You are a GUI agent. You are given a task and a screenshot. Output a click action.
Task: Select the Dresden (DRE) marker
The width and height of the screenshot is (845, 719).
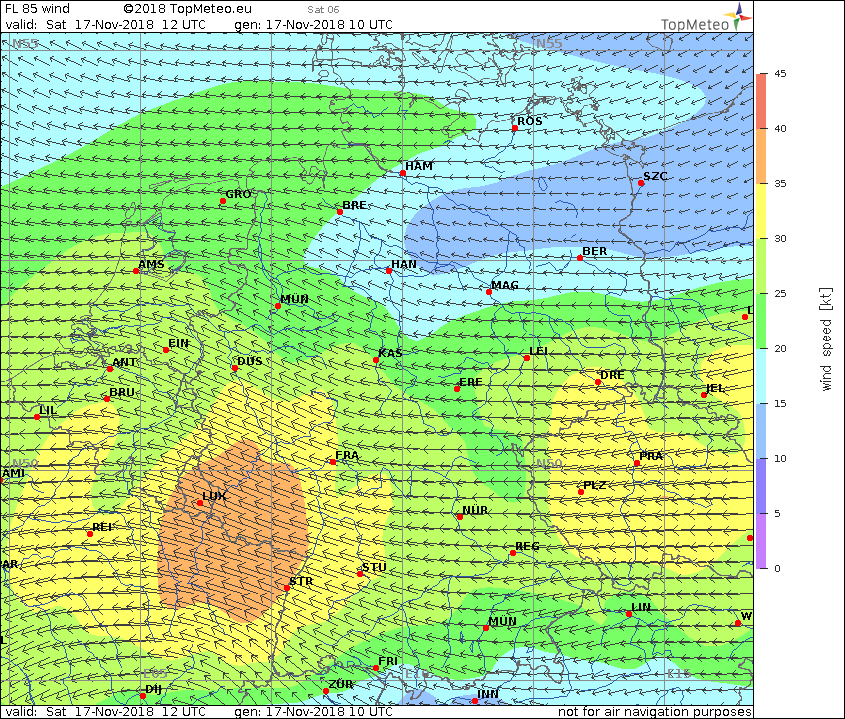[x=598, y=382]
